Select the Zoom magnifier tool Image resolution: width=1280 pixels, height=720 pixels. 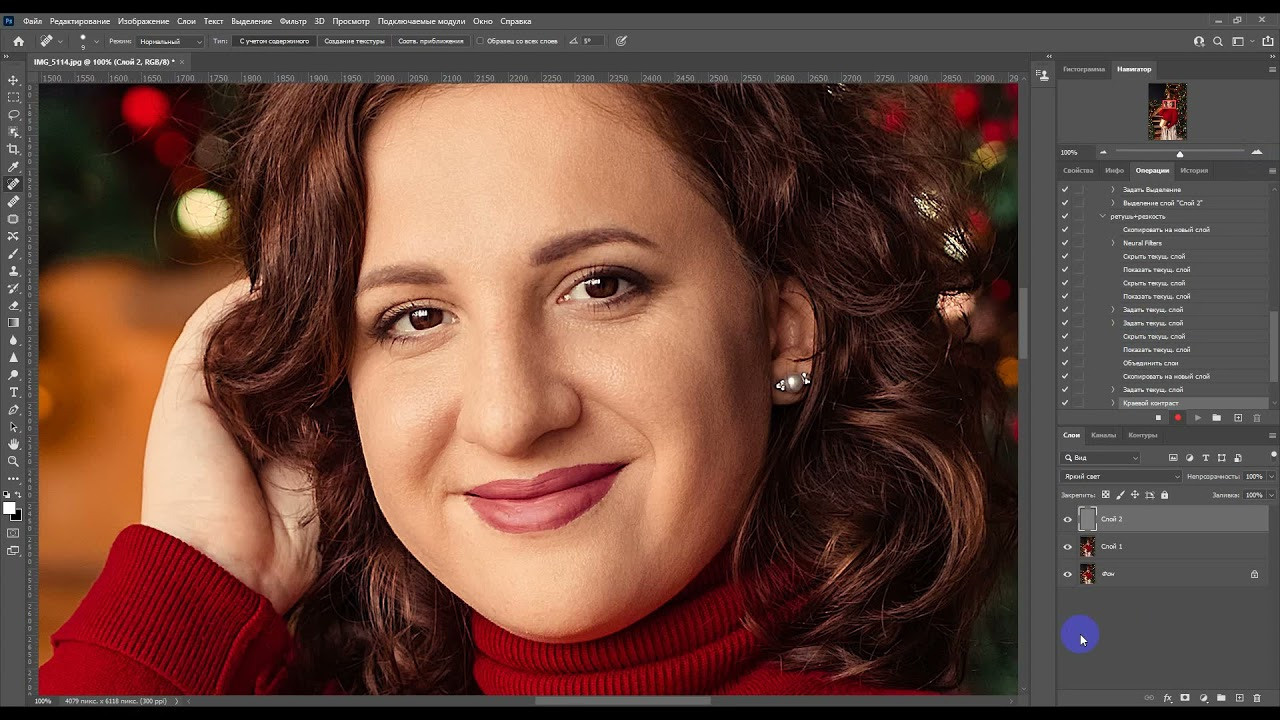click(x=13, y=461)
